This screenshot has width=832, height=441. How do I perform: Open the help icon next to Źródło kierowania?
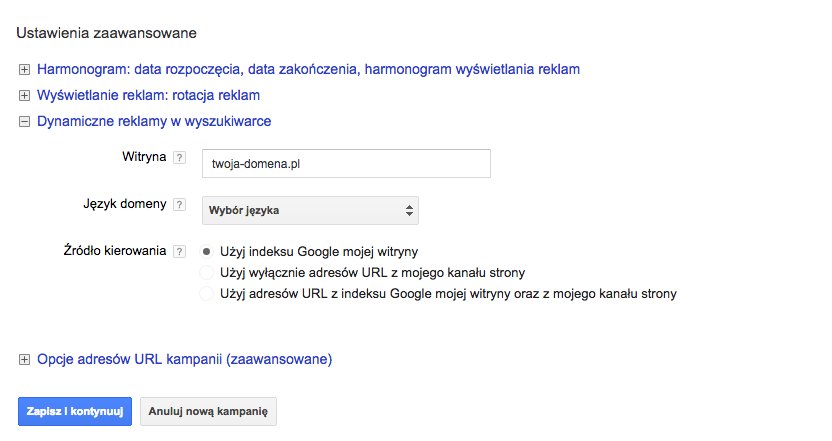(180, 252)
